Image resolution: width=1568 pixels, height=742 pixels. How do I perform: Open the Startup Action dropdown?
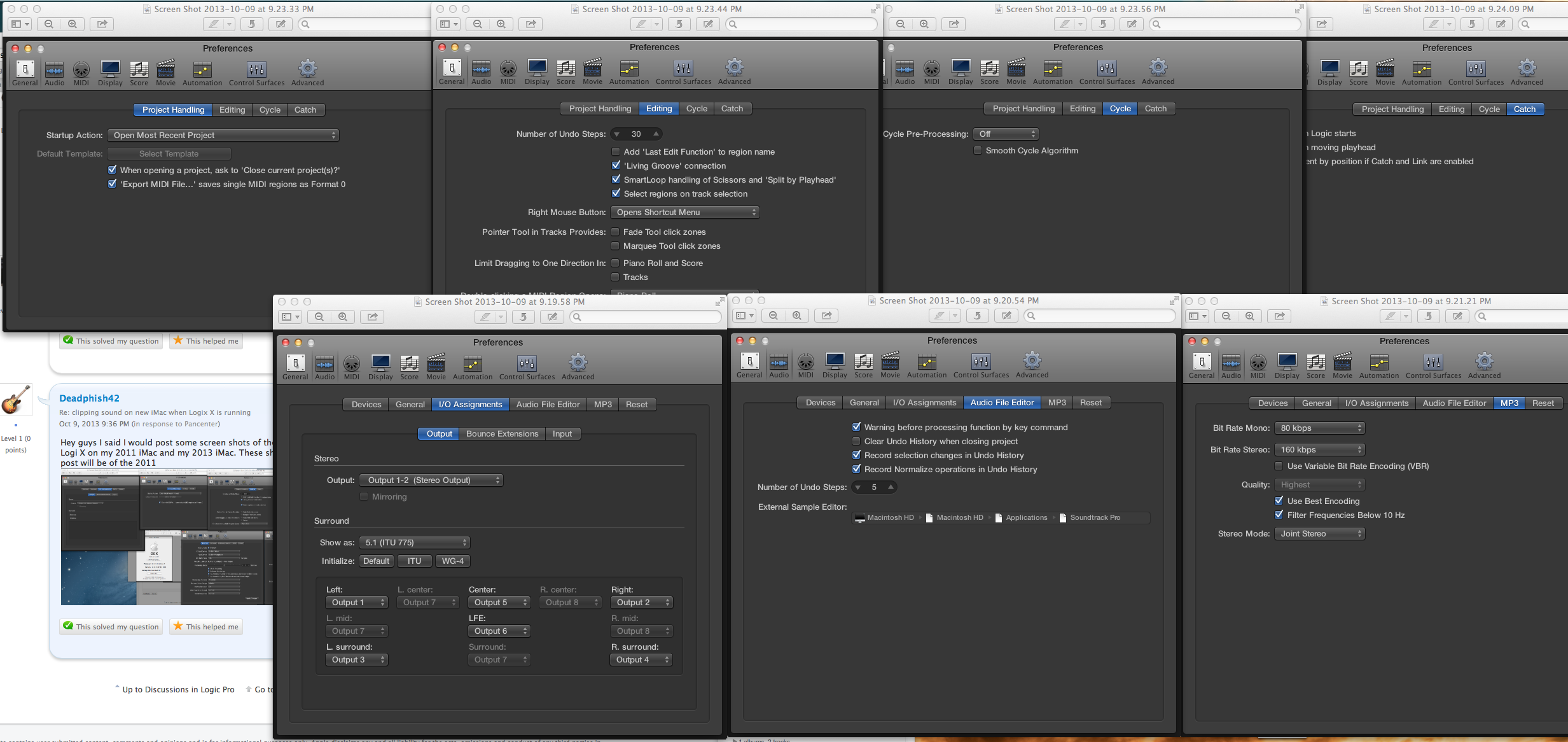tap(223, 135)
